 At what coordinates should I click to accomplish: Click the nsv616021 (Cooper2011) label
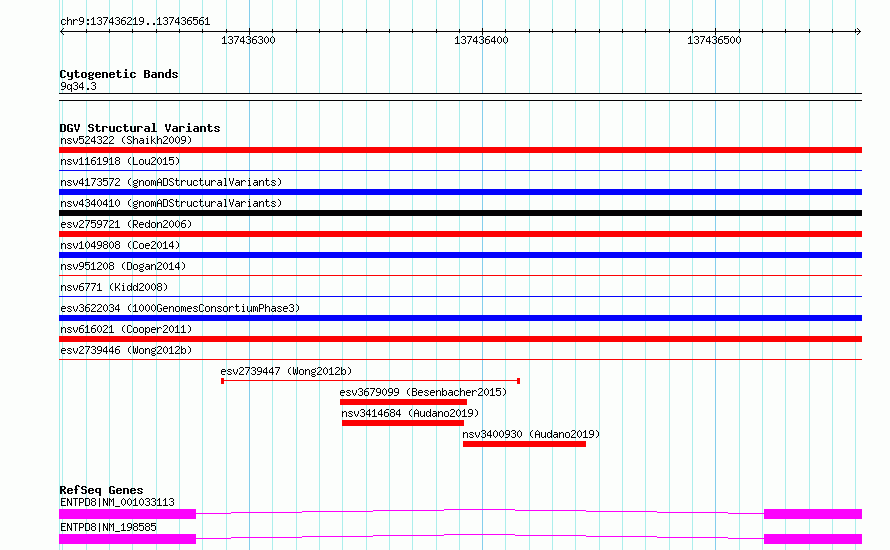coord(126,329)
